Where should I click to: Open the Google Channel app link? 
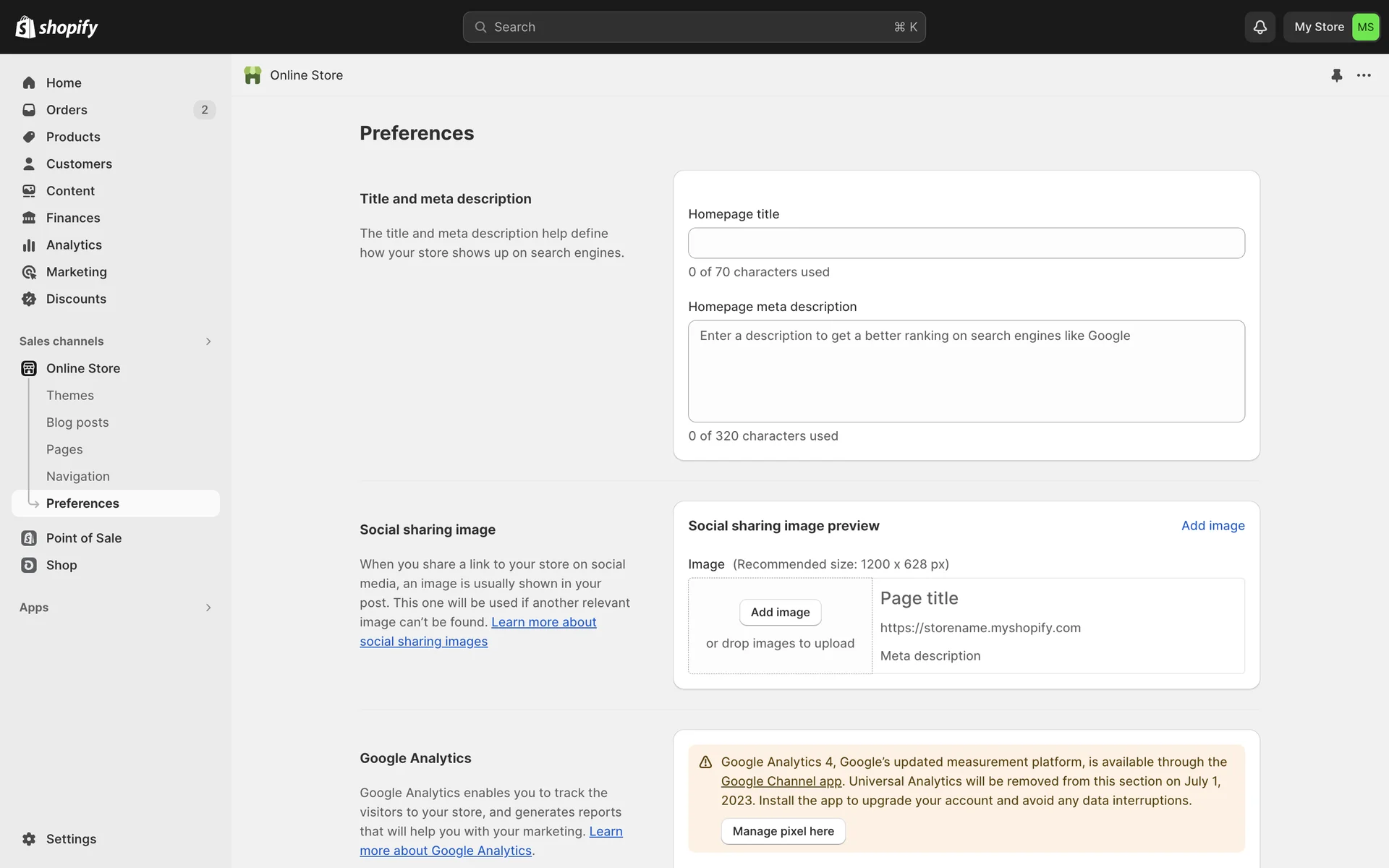(781, 781)
